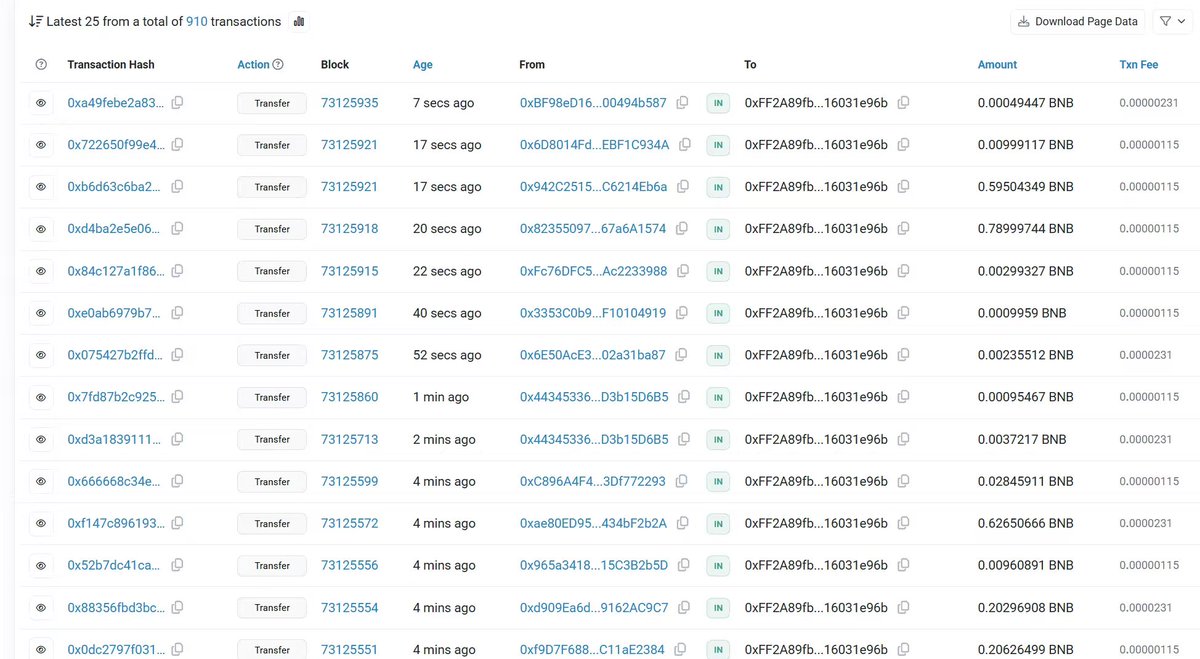Open transaction 0xa49febe2a83 details
Viewport: 1200px width, 659px height.
pos(115,103)
